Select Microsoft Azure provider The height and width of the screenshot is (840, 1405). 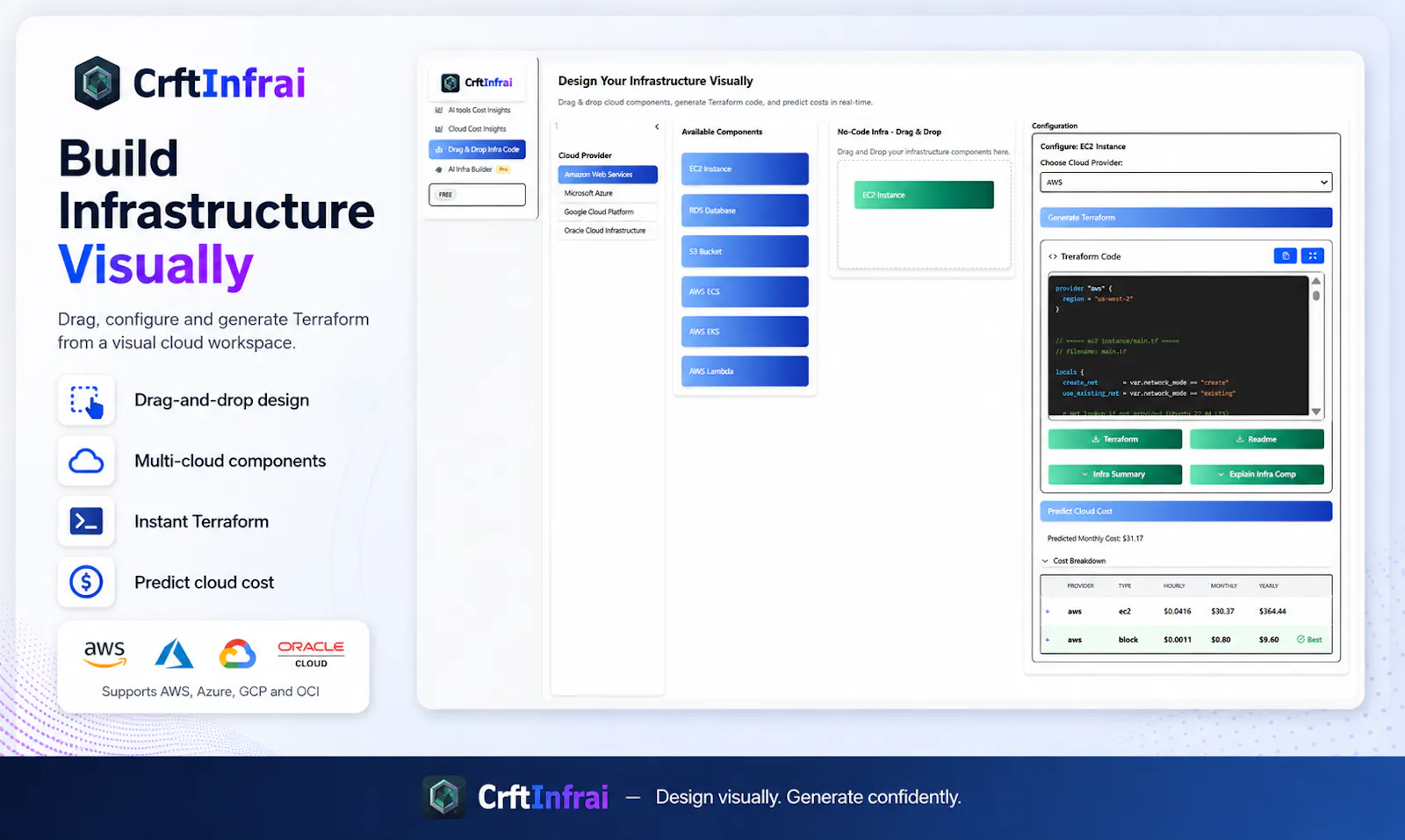608,193
